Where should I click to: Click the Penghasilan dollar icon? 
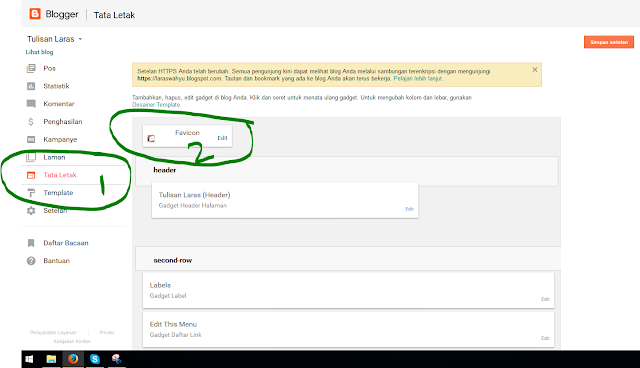pos(31,122)
